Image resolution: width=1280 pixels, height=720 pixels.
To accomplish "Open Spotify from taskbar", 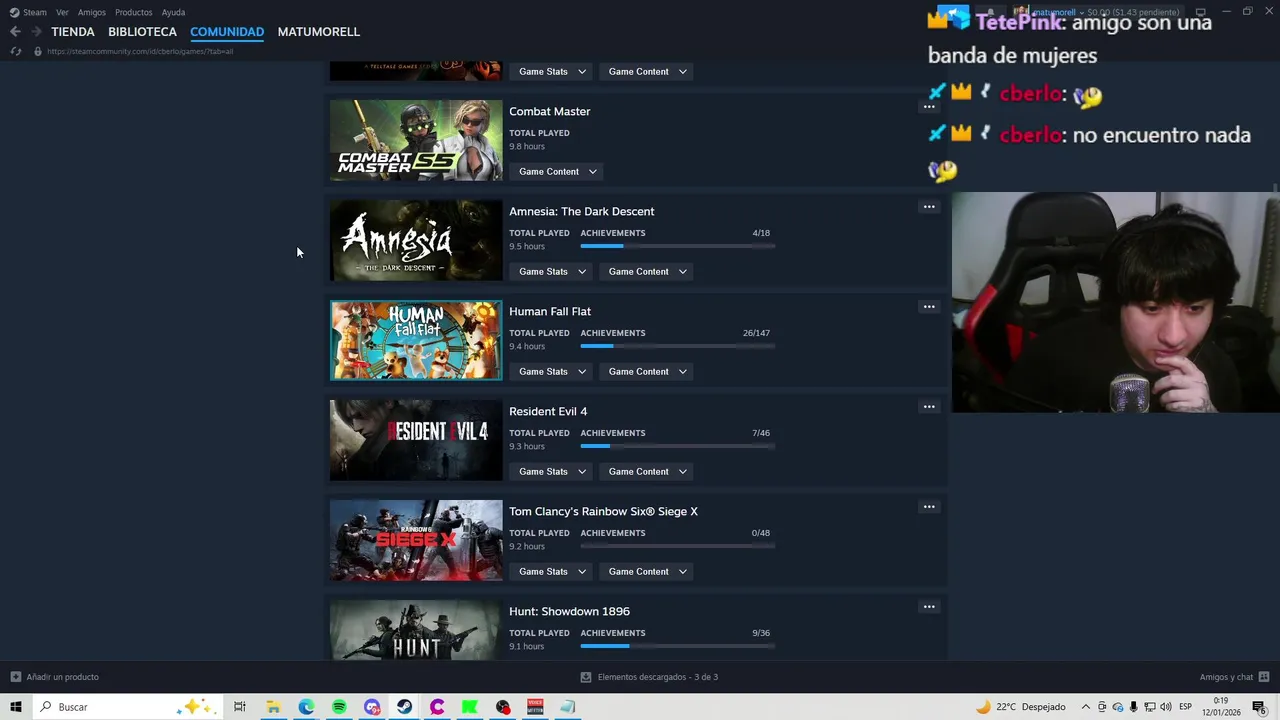I will click(x=339, y=707).
